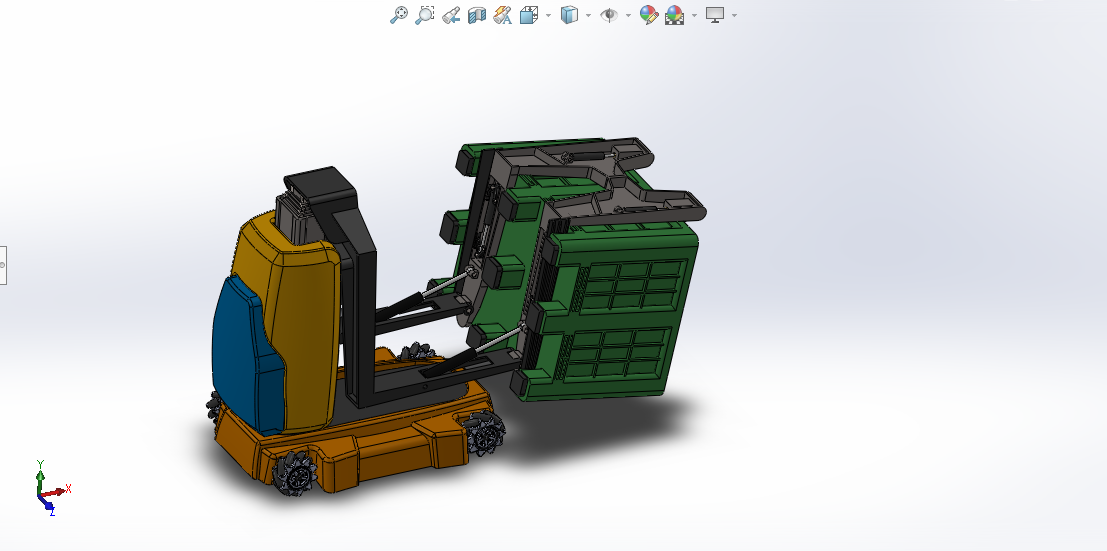Open the Display Style dropdown arrow
Screen dimensions: 1107x551
[588, 15]
